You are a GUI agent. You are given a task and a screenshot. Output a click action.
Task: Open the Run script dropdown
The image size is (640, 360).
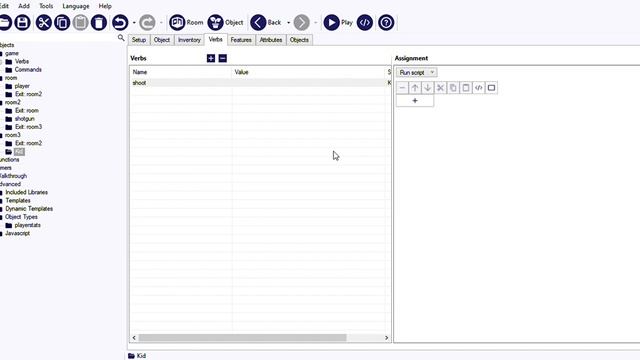[x=416, y=72]
